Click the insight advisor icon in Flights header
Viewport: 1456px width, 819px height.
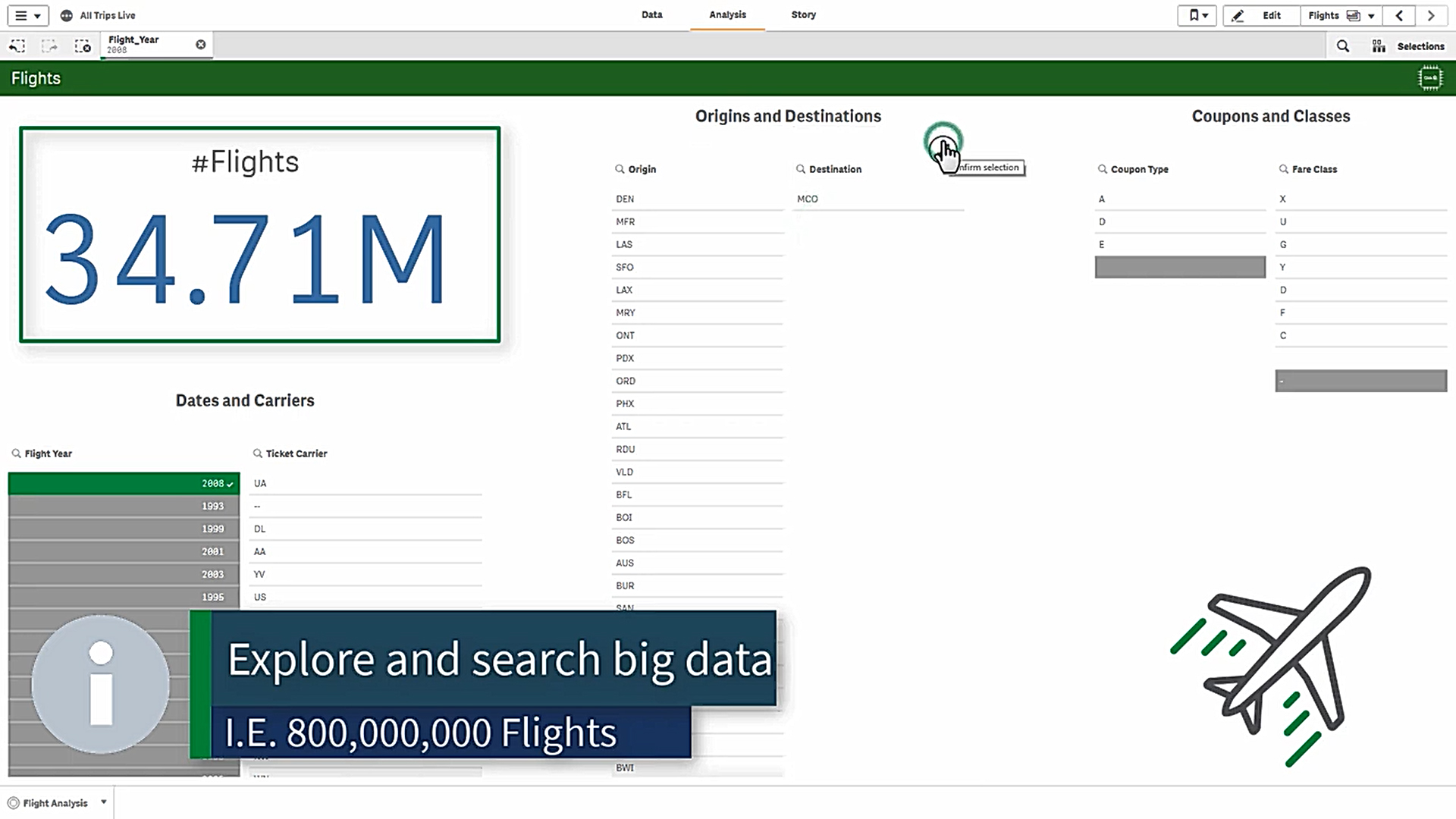tap(1429, 78)
